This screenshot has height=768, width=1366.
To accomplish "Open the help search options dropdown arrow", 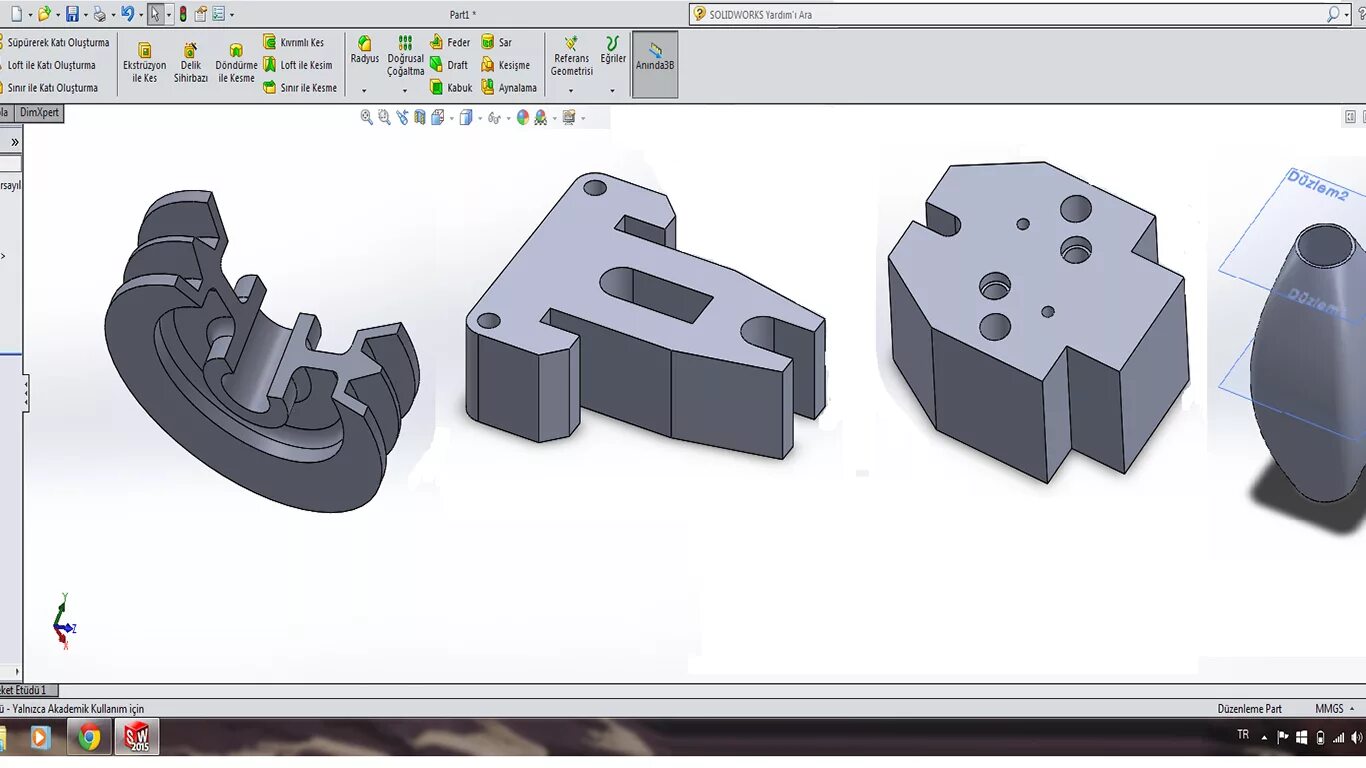I will pyautogui.click(x=1345, y=15).
